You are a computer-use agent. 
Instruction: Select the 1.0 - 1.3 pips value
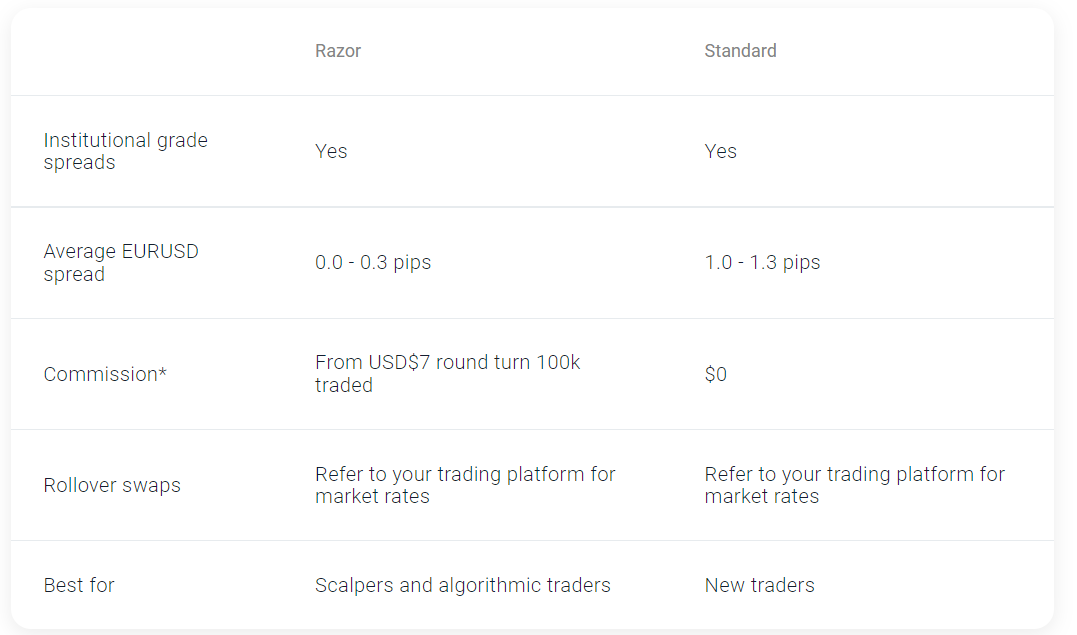(762, 262)
